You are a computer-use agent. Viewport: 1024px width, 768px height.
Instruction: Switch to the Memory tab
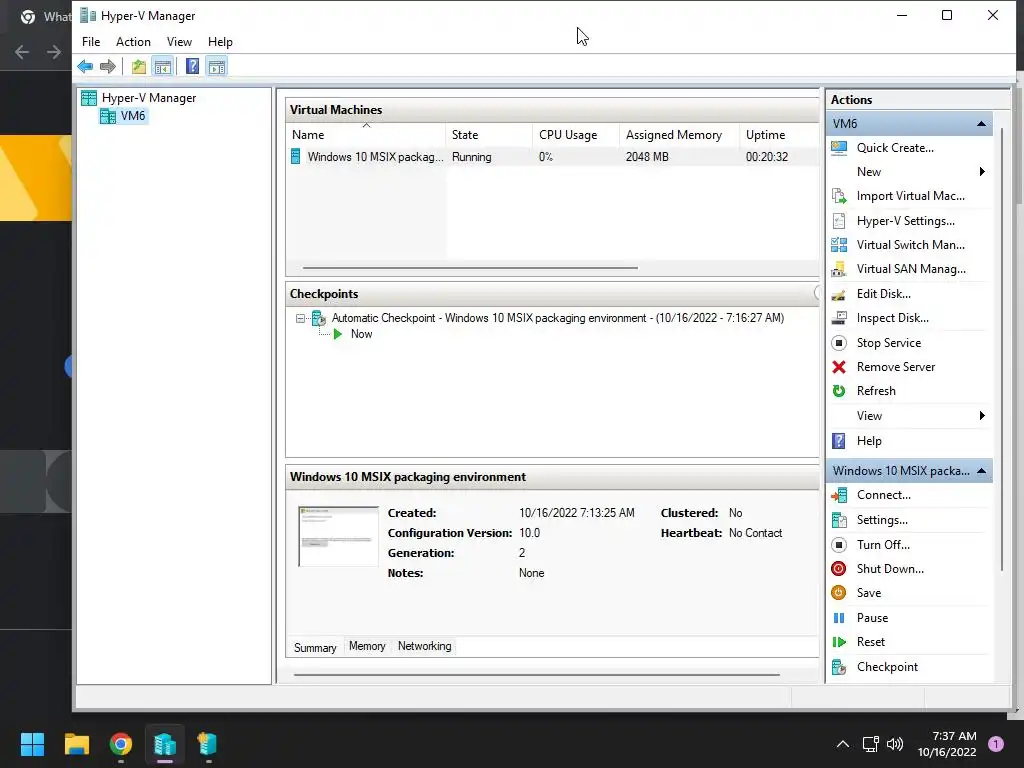367,646
